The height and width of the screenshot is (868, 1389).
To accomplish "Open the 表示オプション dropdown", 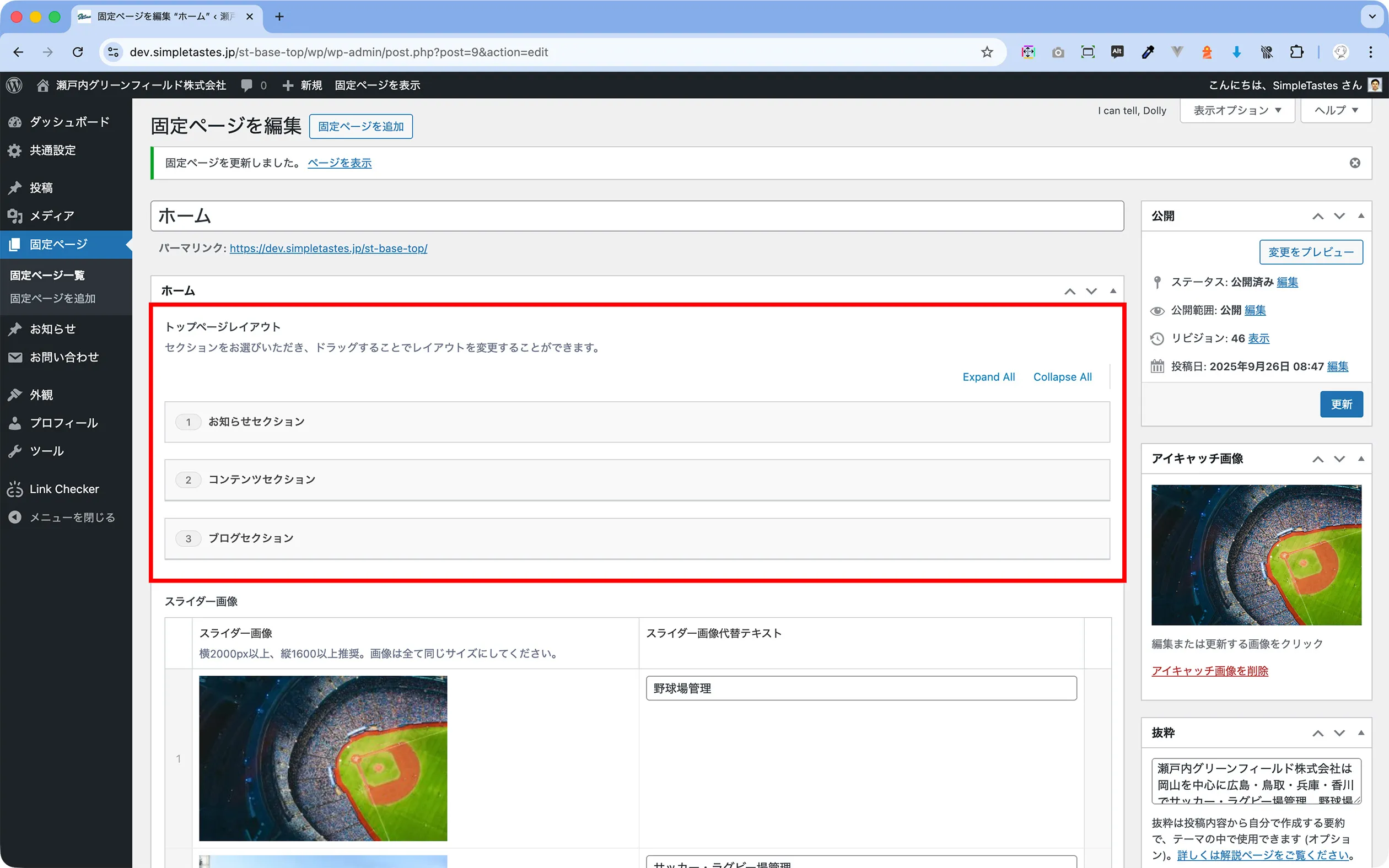I will (1237, 110).
